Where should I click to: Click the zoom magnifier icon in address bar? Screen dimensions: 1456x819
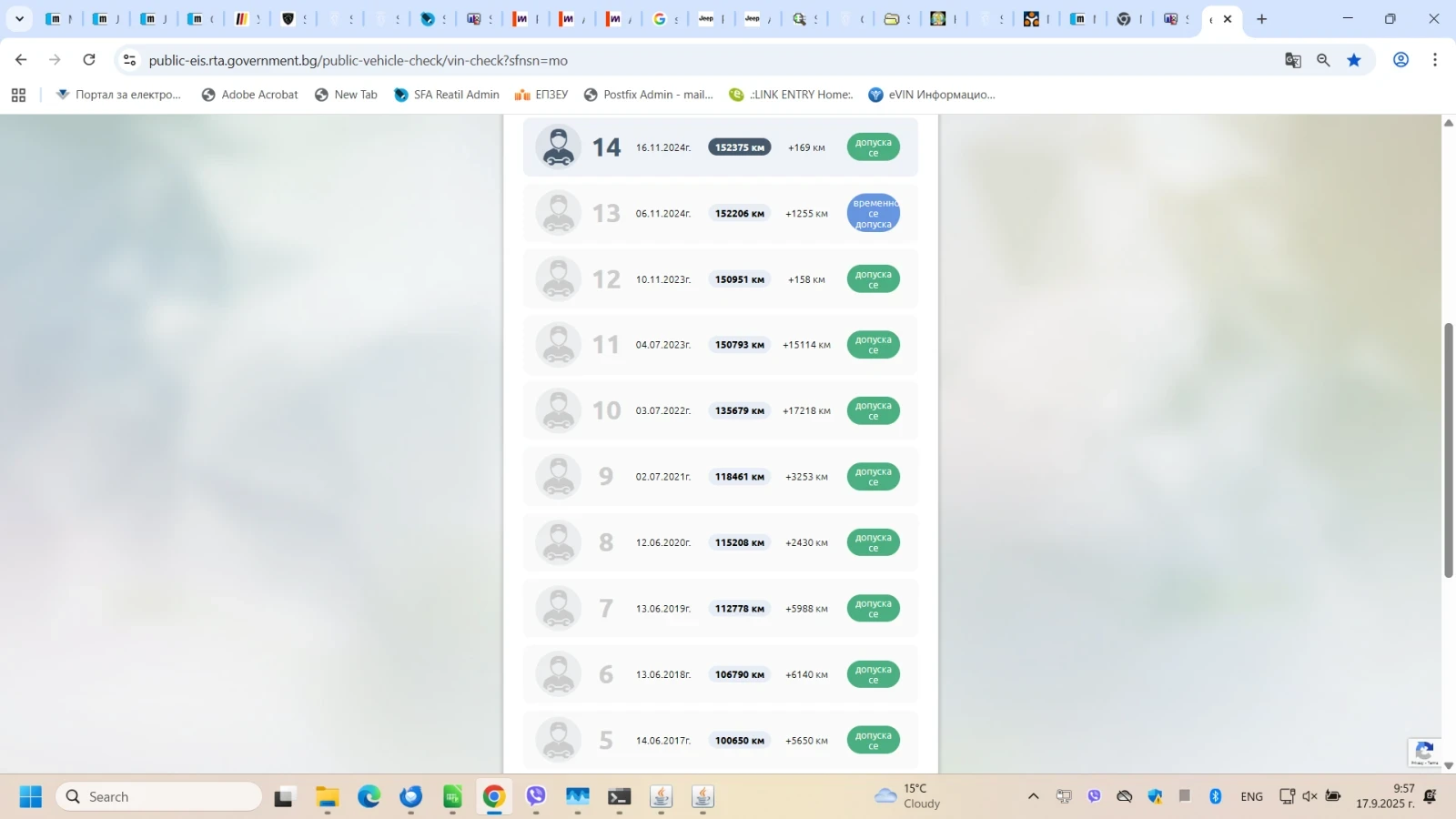[x=1323, y=60]
